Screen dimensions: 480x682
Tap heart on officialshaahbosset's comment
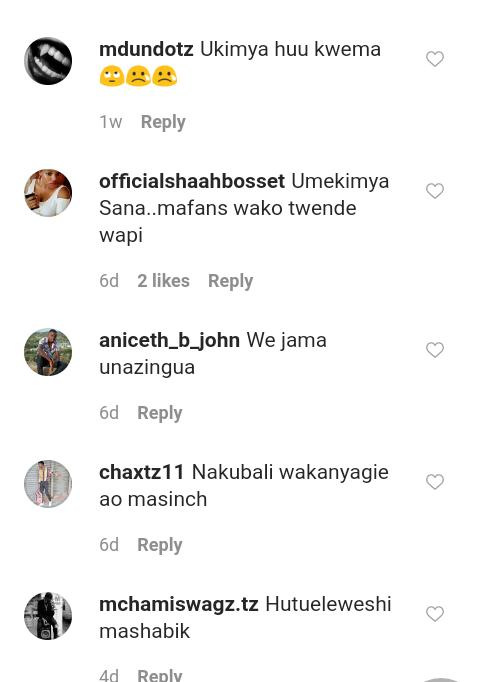click(x=435, y=191)
